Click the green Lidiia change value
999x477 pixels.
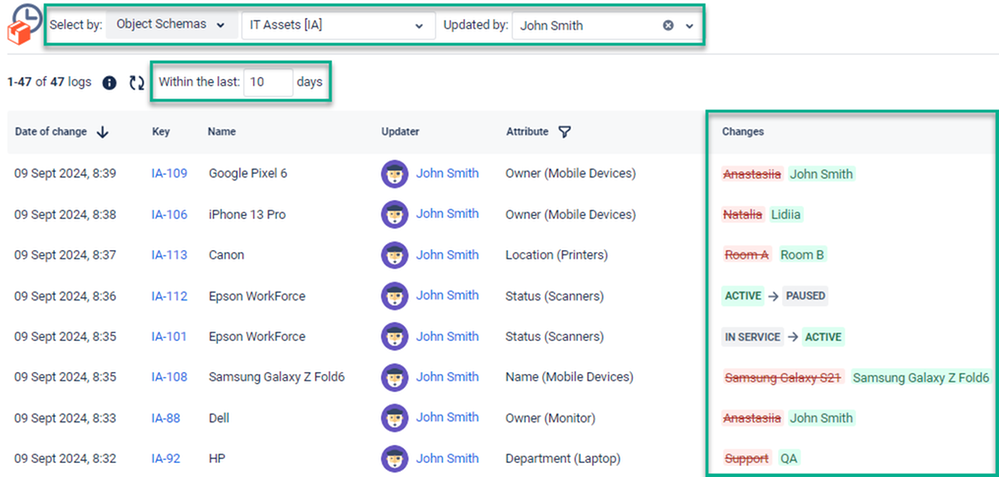pos(786,215)
